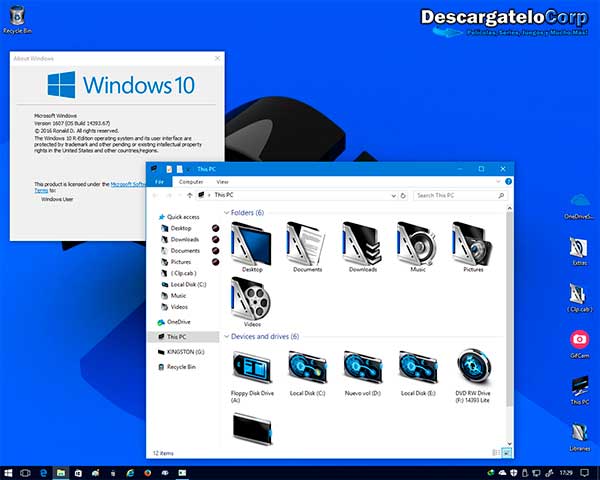600x480 pixels.
Task: Open Task View on the taskbar
Action: [25, 473]
